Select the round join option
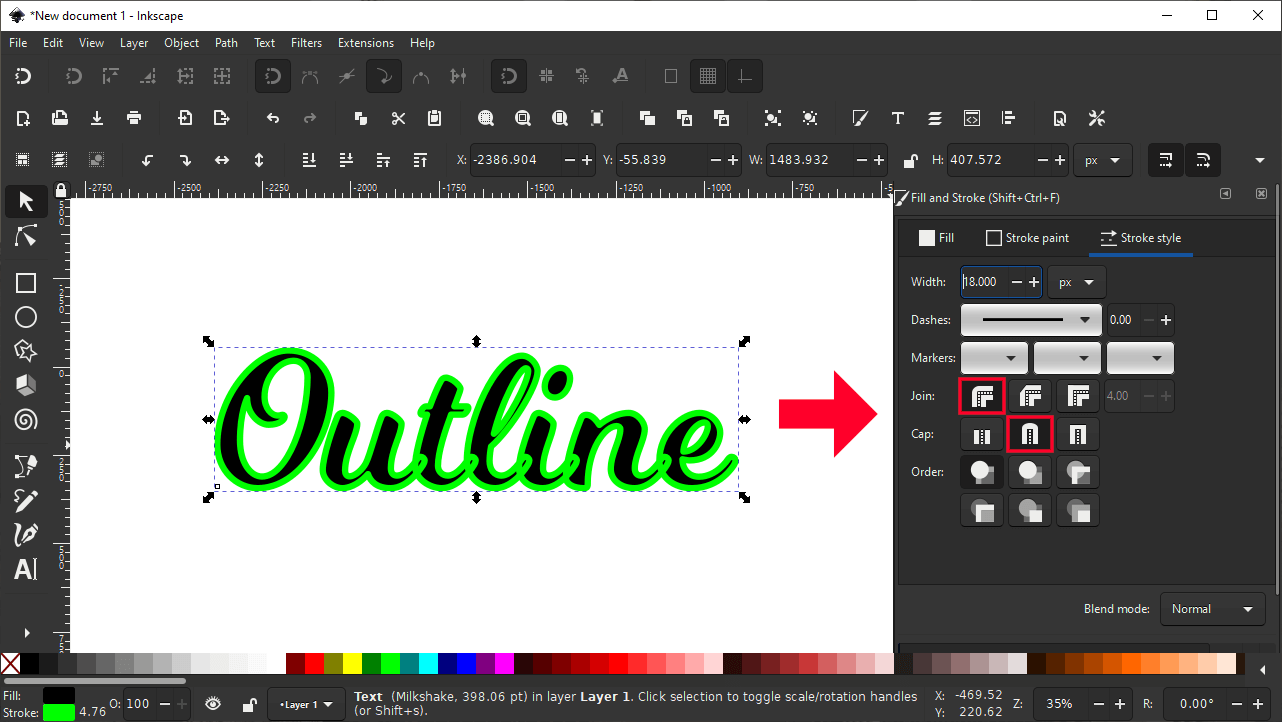The image size is (1282, 722). [x=982, y=396]
